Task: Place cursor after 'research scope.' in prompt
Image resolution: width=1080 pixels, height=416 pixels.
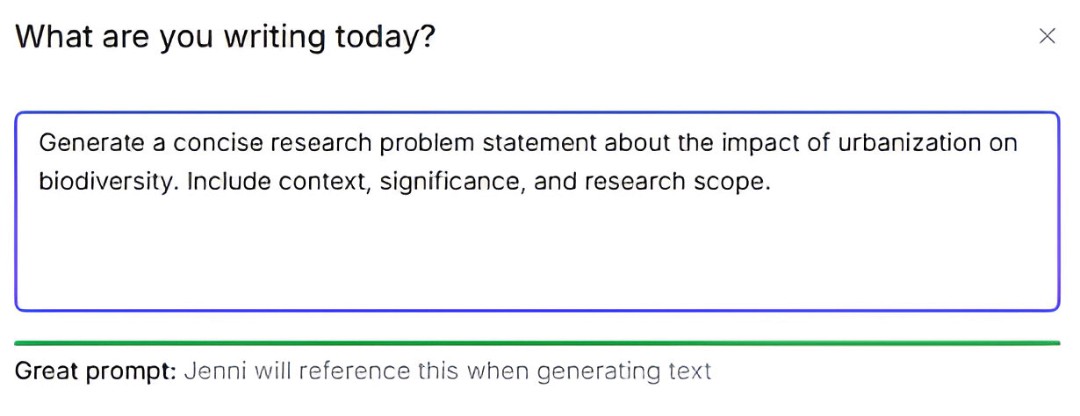Action: [x=769, y=182]
